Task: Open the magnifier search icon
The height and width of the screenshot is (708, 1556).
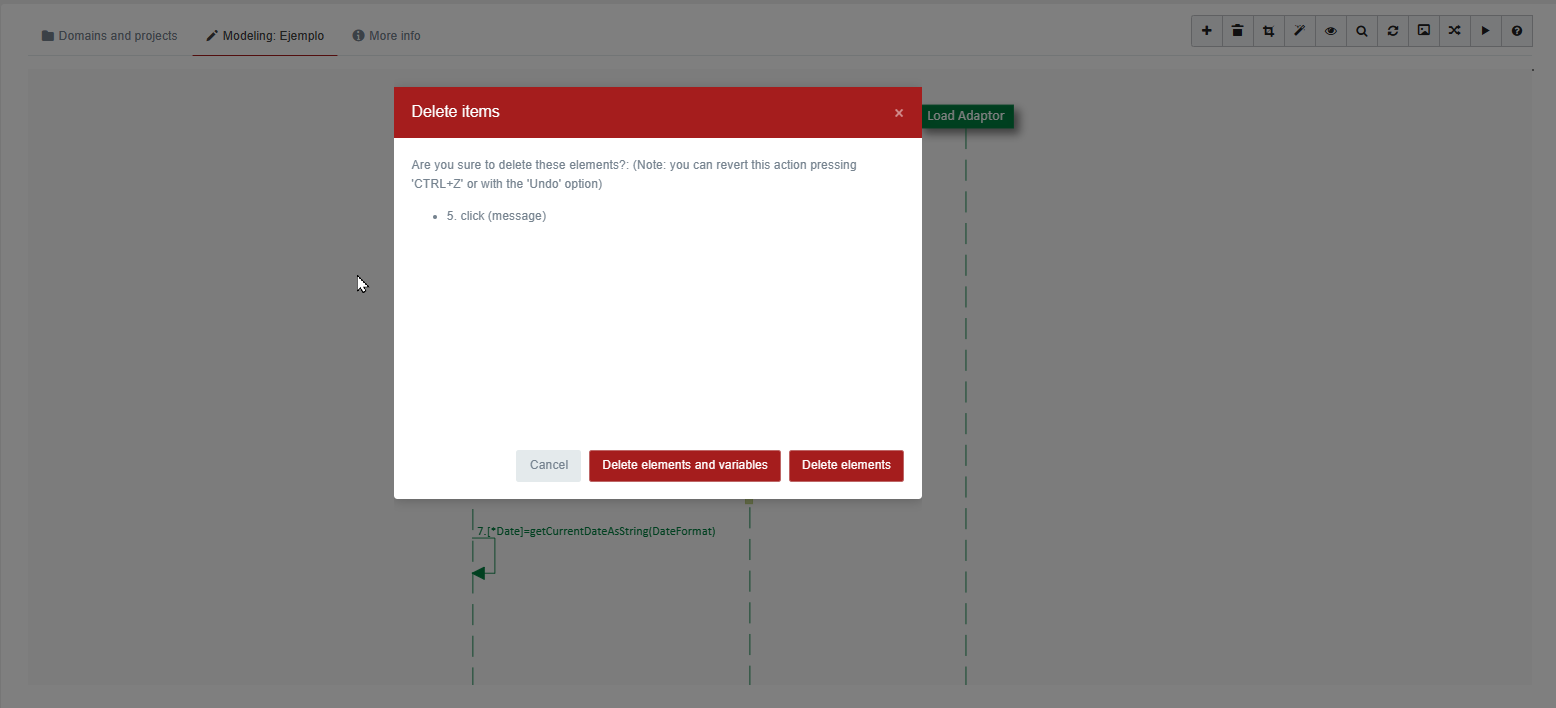Action: (x=1362, y=31)
